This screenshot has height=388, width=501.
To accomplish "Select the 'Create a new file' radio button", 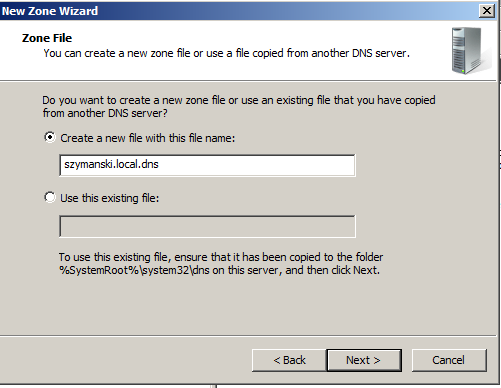I will [x=50, y=137].
